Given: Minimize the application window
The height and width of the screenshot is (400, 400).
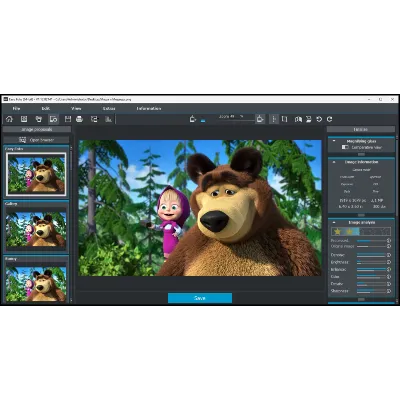Looking at the screenshot, I should tap(369, 99).
